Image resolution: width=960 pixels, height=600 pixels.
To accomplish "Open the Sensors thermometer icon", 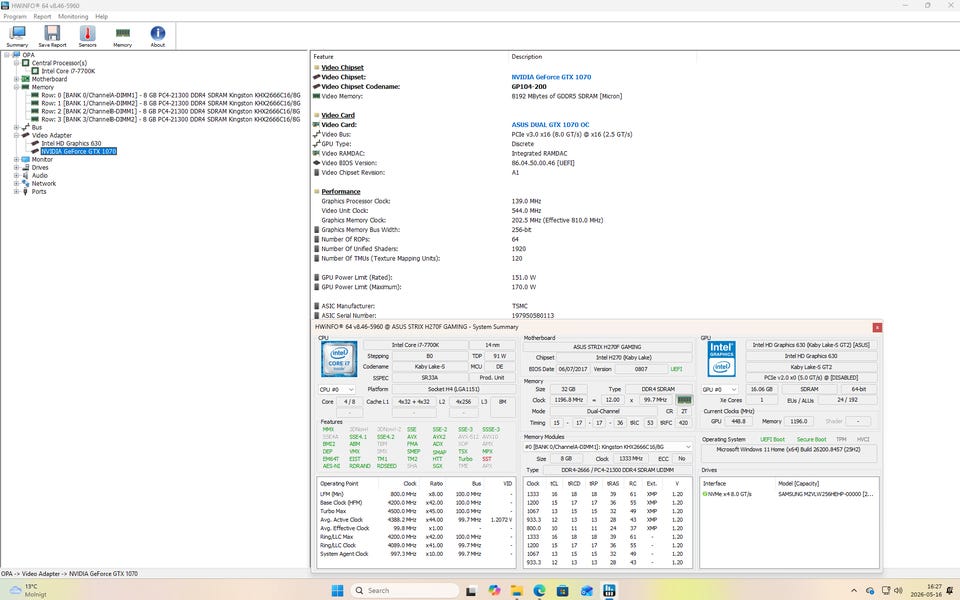I will tap(88, 36).
